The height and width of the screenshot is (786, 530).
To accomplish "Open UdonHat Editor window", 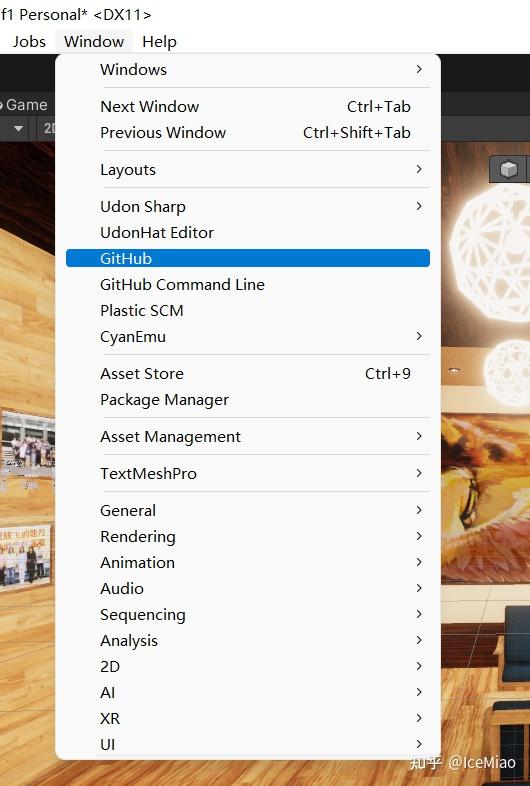I will (248, 233).
